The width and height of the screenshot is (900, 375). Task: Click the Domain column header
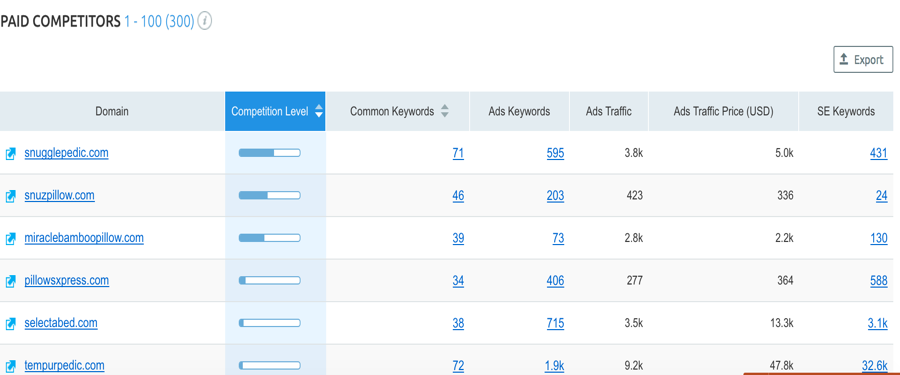coord(112,111)
